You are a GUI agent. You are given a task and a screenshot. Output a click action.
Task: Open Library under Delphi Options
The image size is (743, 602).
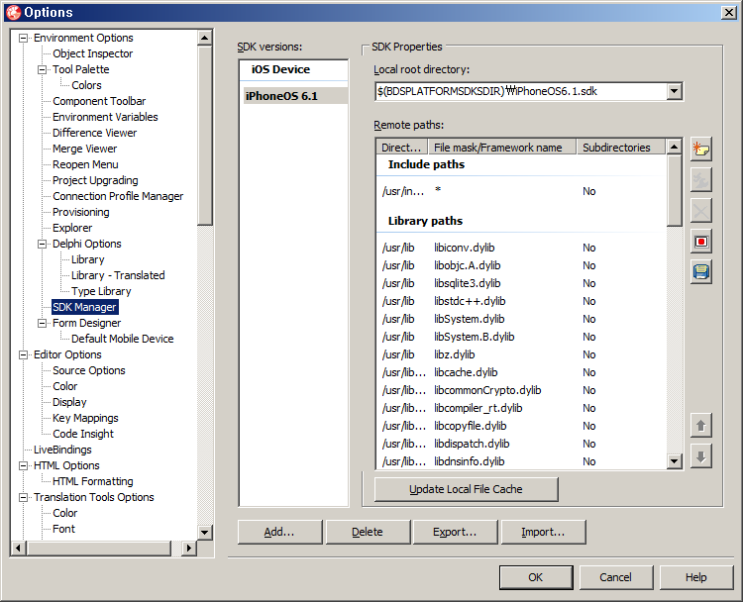[x=88, y=260]
